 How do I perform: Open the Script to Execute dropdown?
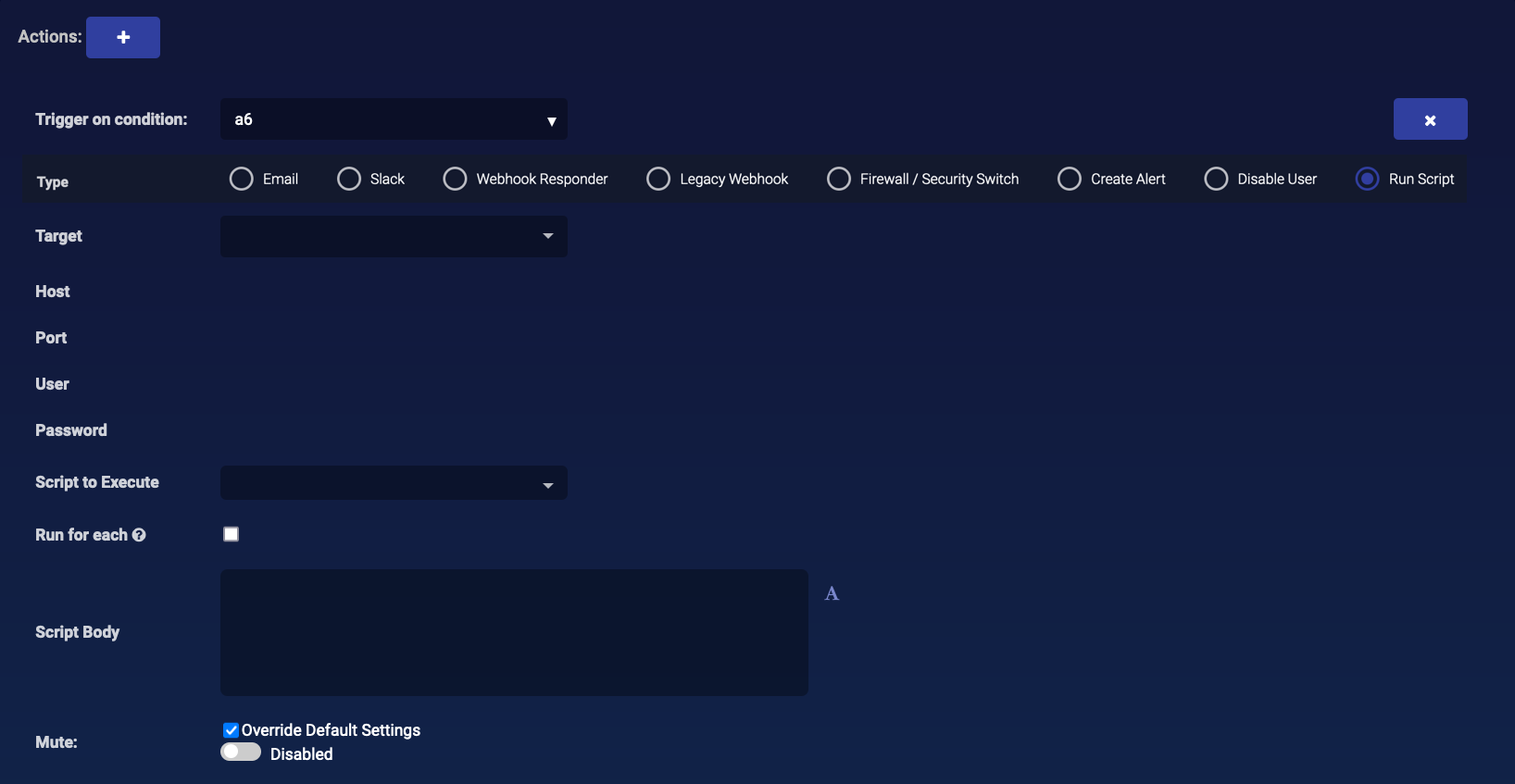click(394, 483)
